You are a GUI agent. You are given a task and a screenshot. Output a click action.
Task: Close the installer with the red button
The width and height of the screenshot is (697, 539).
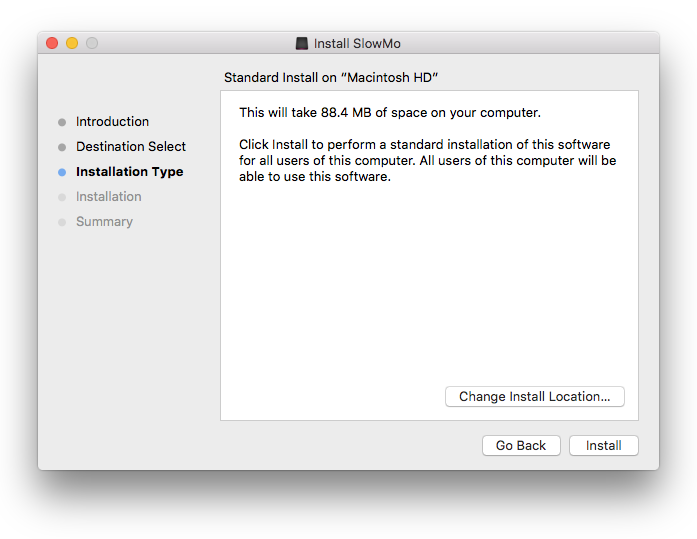(52, 43)
